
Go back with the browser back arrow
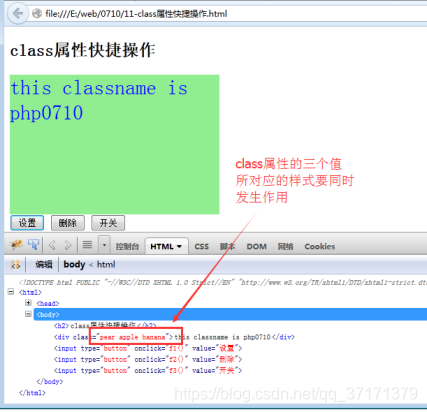tap(18, 14)
